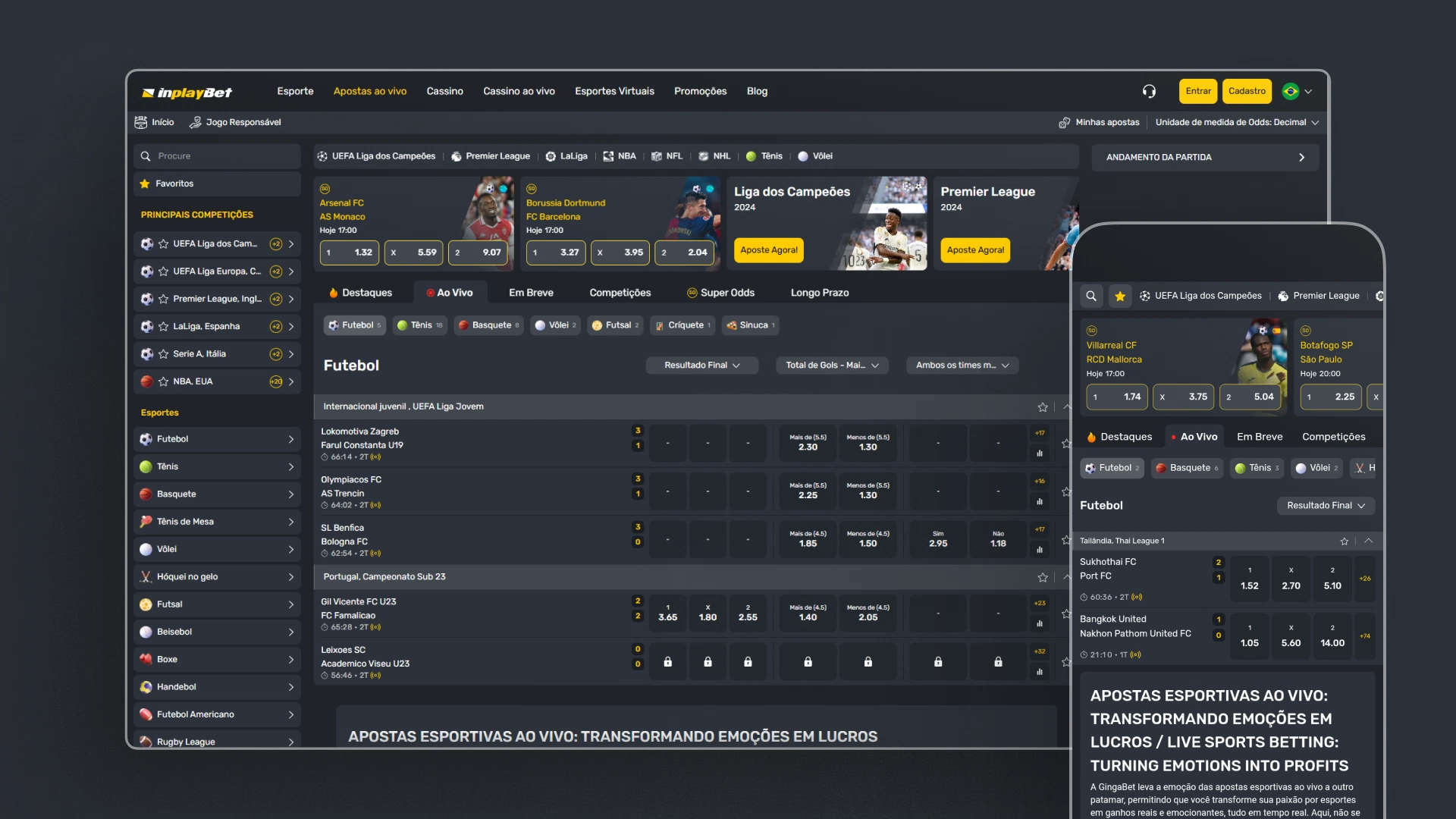This screenshot has height=819, width=1456.
Task: Open Ambos os times marcam dropdown
Action: click(x=962, y=366)
